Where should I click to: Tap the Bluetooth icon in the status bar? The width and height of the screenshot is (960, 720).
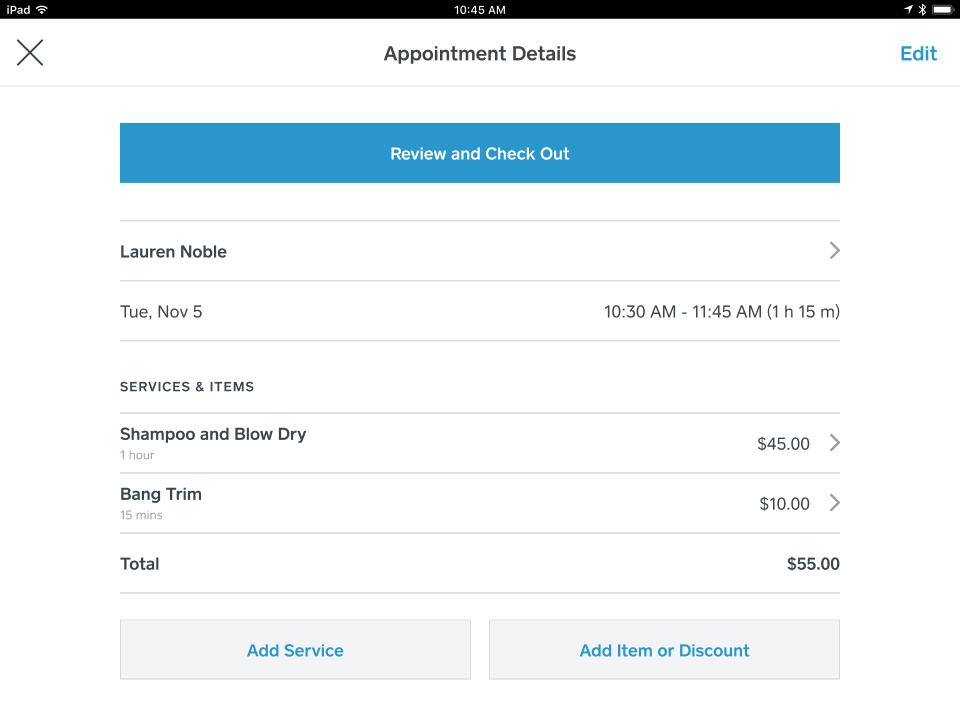(x=922, y=9)
